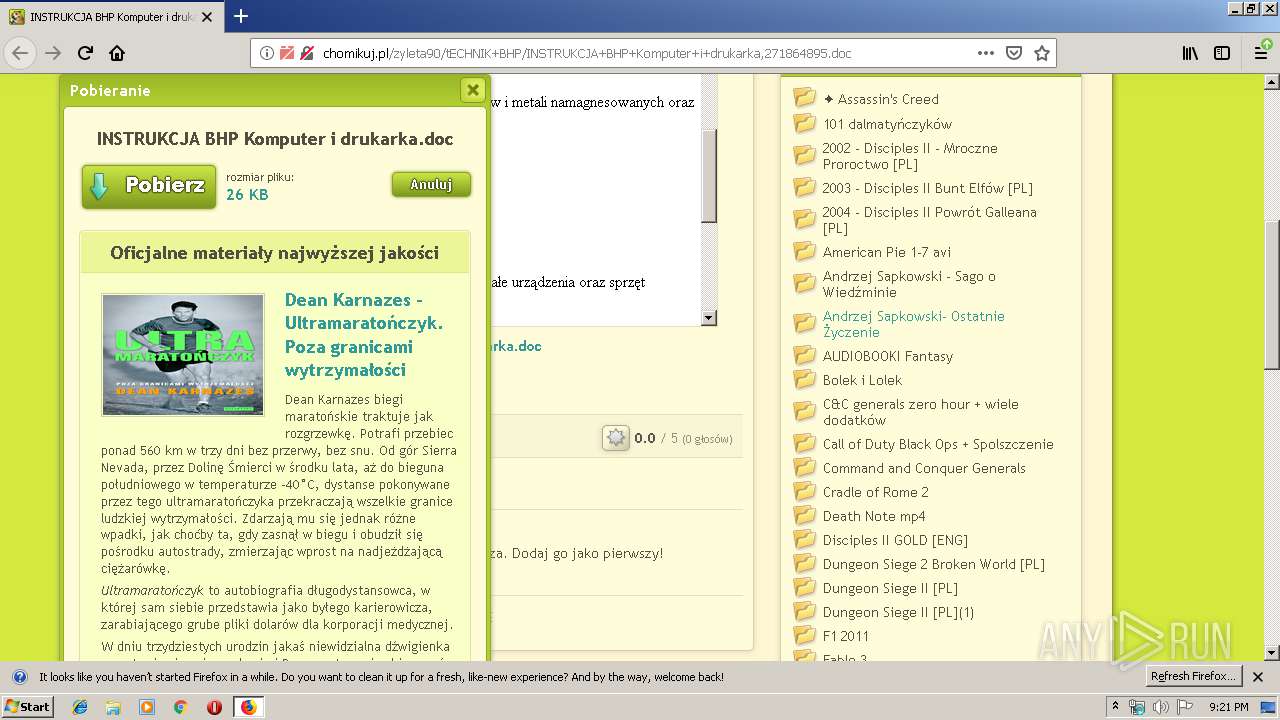Click the Anuluj cancel button
Image resolution: width=1280 pixels, height=720 pixels.
pyautogui.click(x=431, y=185)
